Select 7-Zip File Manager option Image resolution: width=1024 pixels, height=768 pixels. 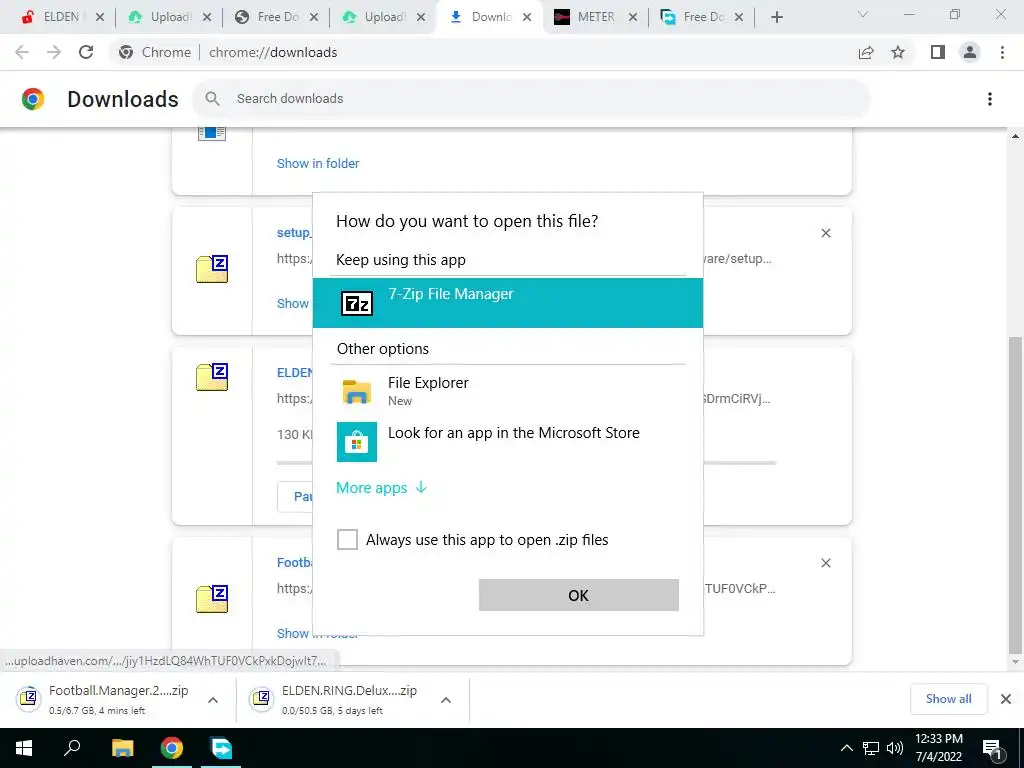tap(507, 303)
